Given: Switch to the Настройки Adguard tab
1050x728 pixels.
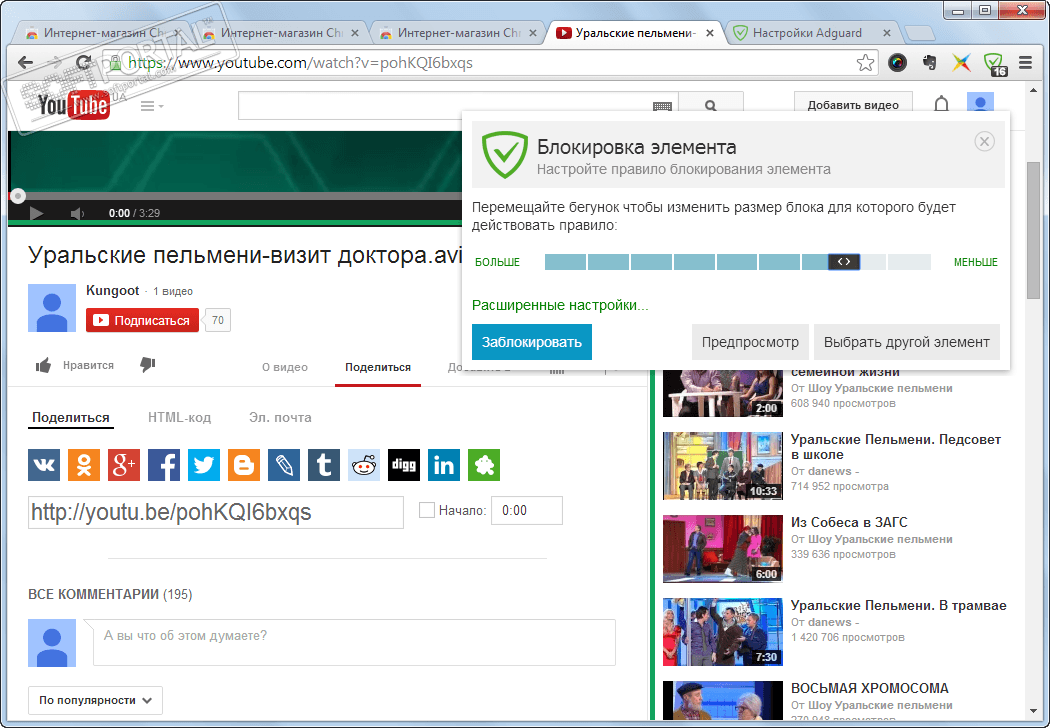Looking at the screenshot, I should pos(806,33).
